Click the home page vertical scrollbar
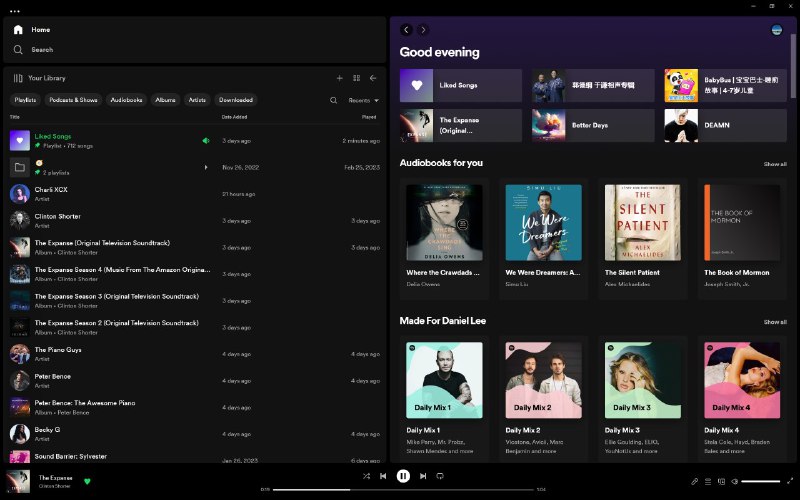 coord(793,66)
